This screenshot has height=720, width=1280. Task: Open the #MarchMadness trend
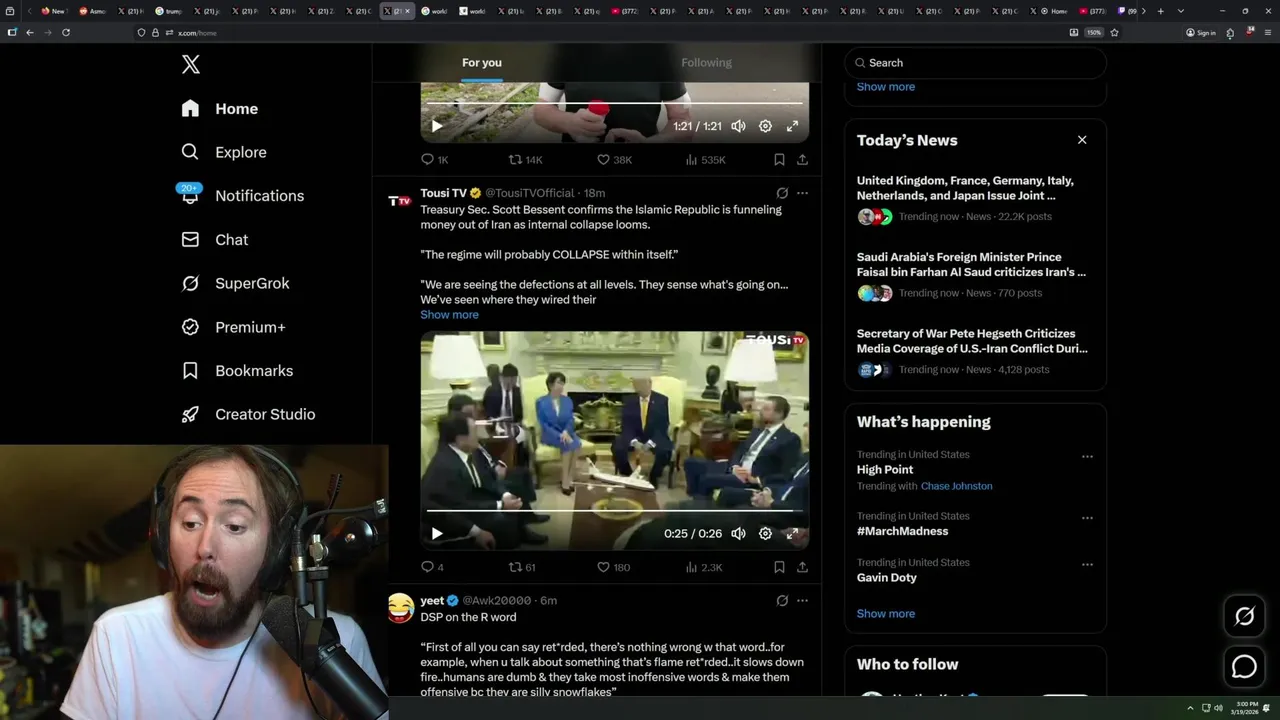(x=902, y=532)
